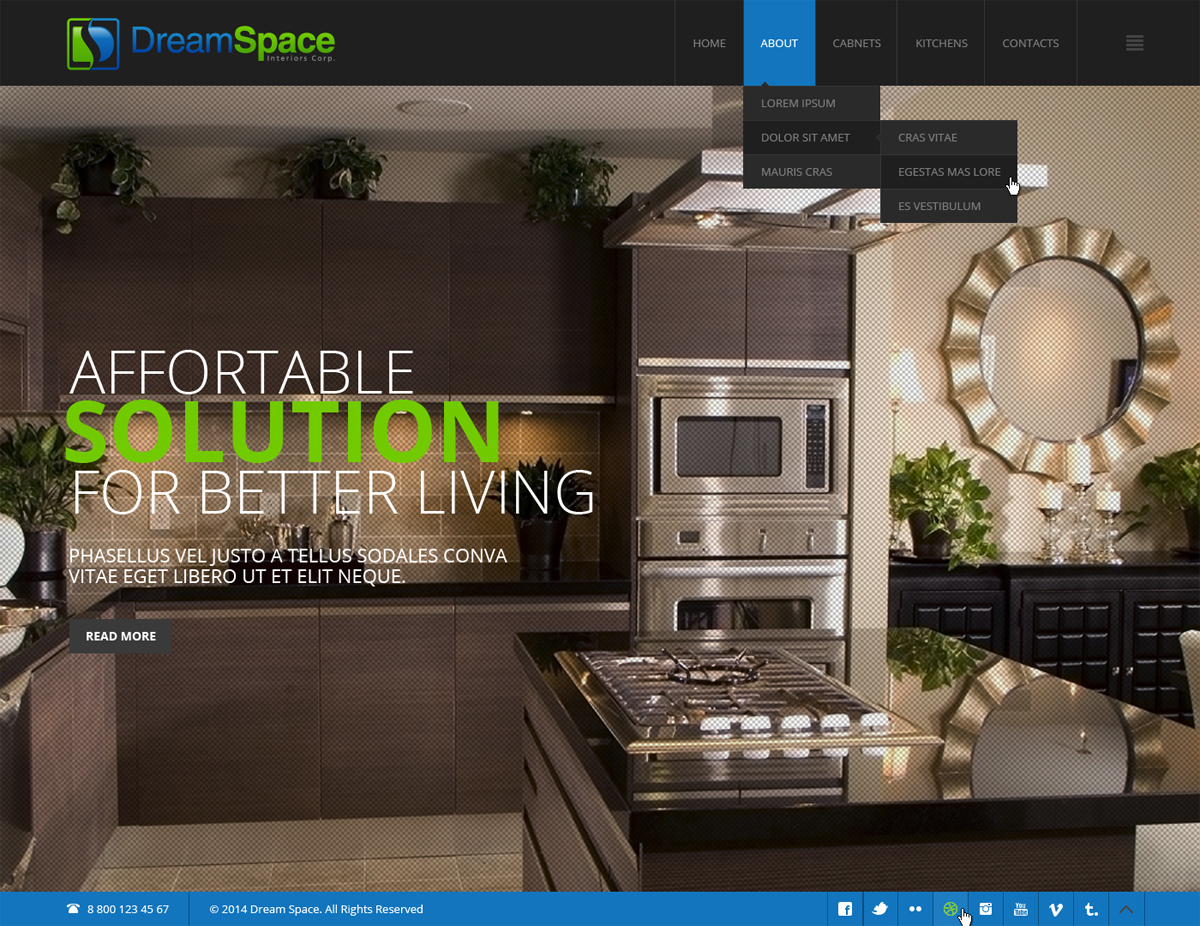The width and height of the screenshot is (1200, 926).
Task: Select the KITCHENS menu item
Action: pyautogui.click(x=941, y=43)
